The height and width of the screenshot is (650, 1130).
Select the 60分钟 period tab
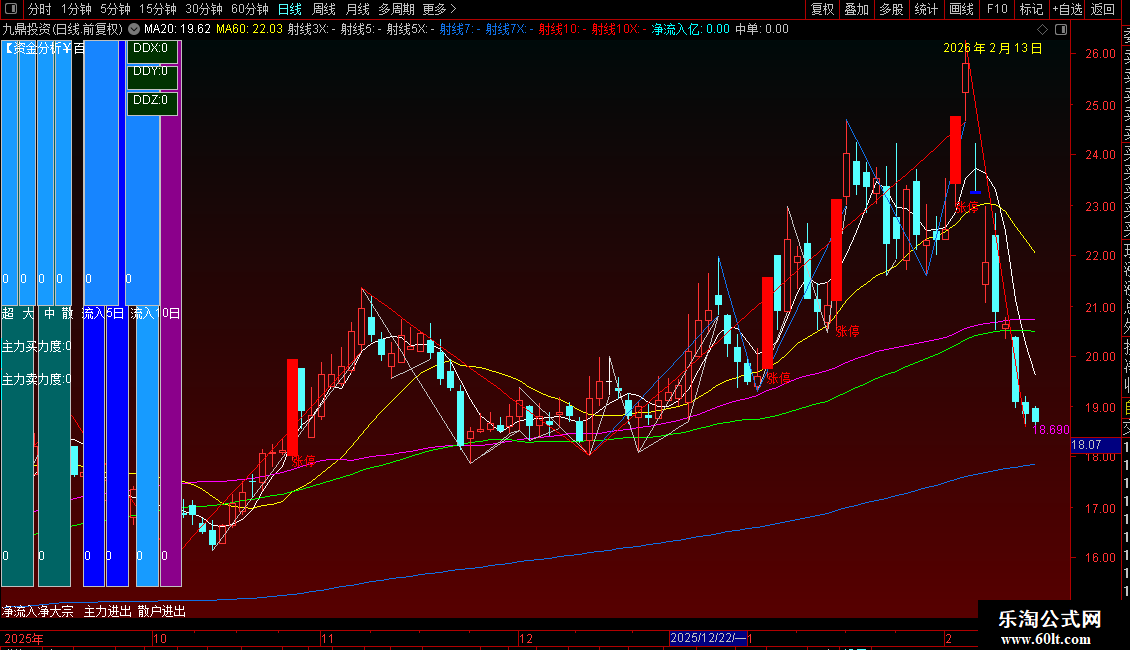pyautogui.click(x=249, y=9)
